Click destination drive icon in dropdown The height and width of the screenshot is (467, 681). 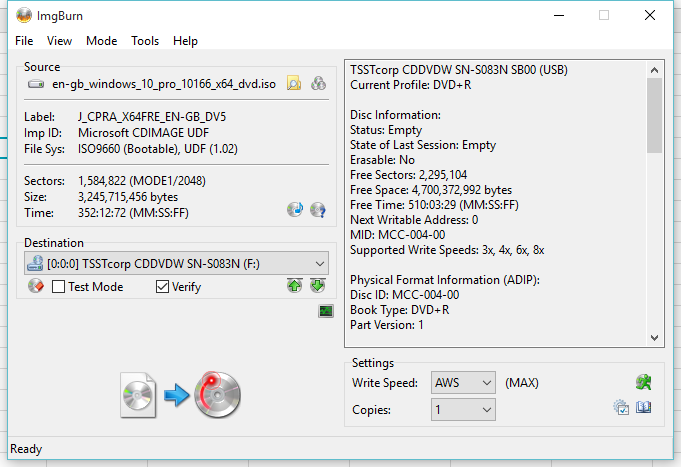(35, 263)
